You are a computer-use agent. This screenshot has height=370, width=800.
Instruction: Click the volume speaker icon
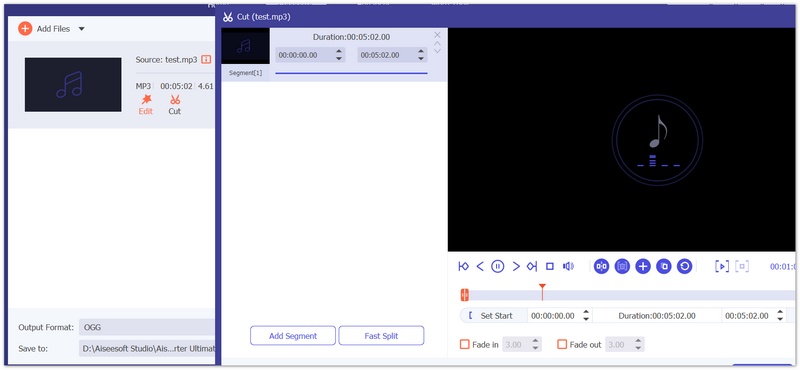click(x=568, y=266)
